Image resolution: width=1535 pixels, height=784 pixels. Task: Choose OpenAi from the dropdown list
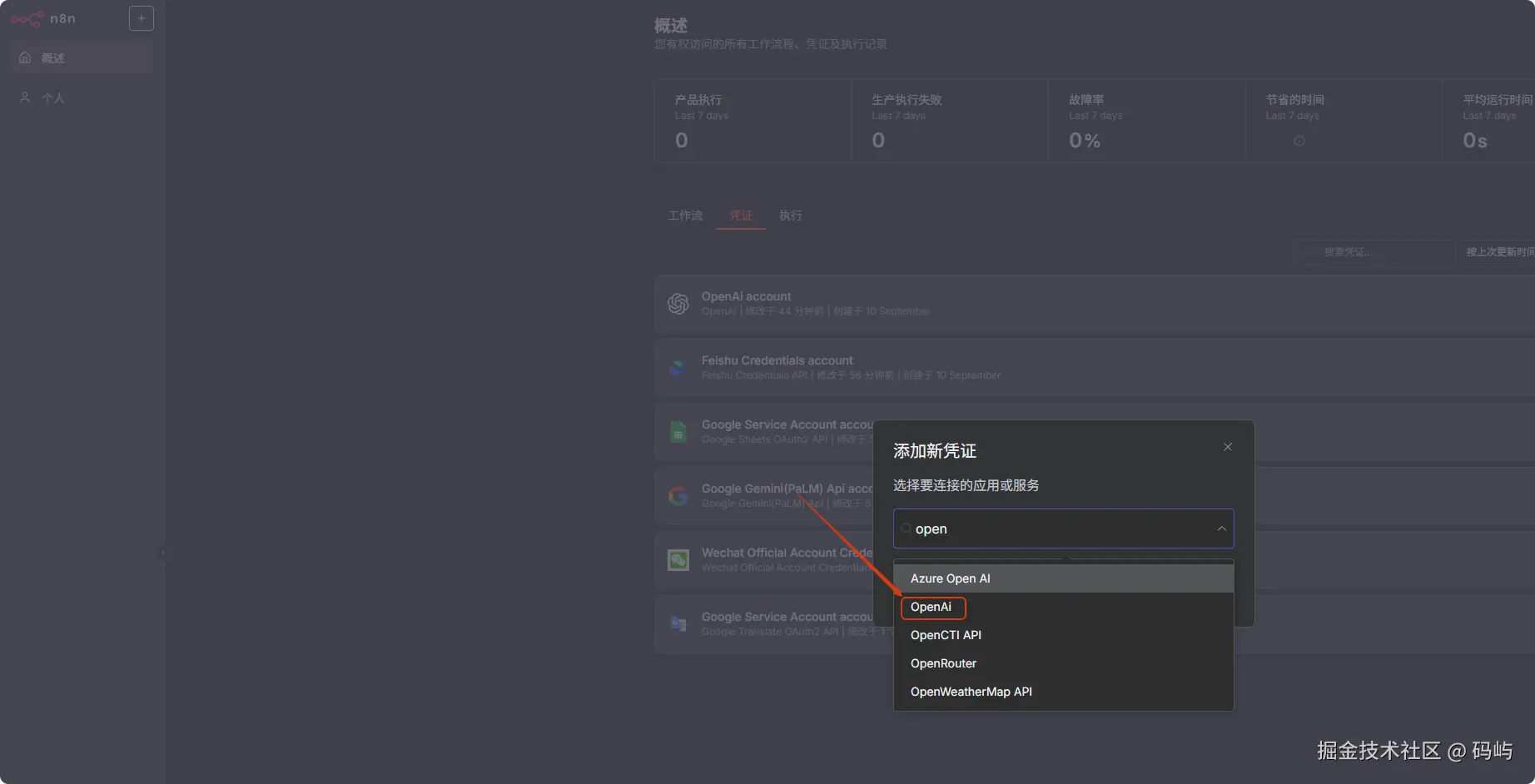pyautogui.click(x=1064, y=607)
